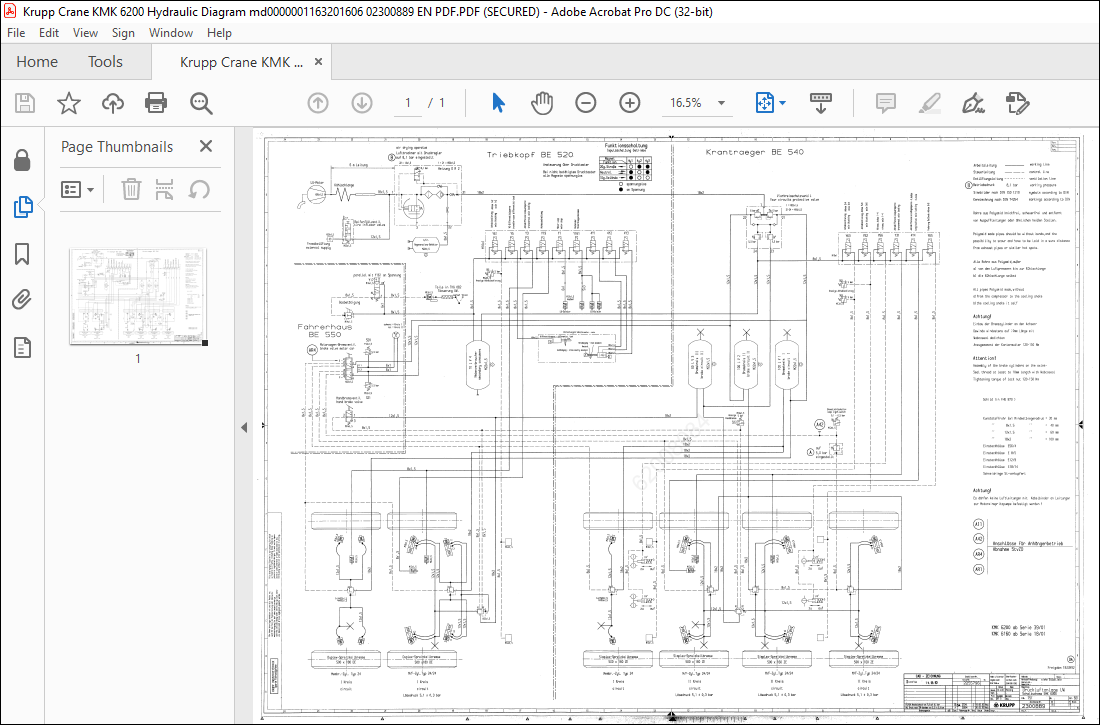Close the Page Thumbnails panel

[x=206, y=146]
